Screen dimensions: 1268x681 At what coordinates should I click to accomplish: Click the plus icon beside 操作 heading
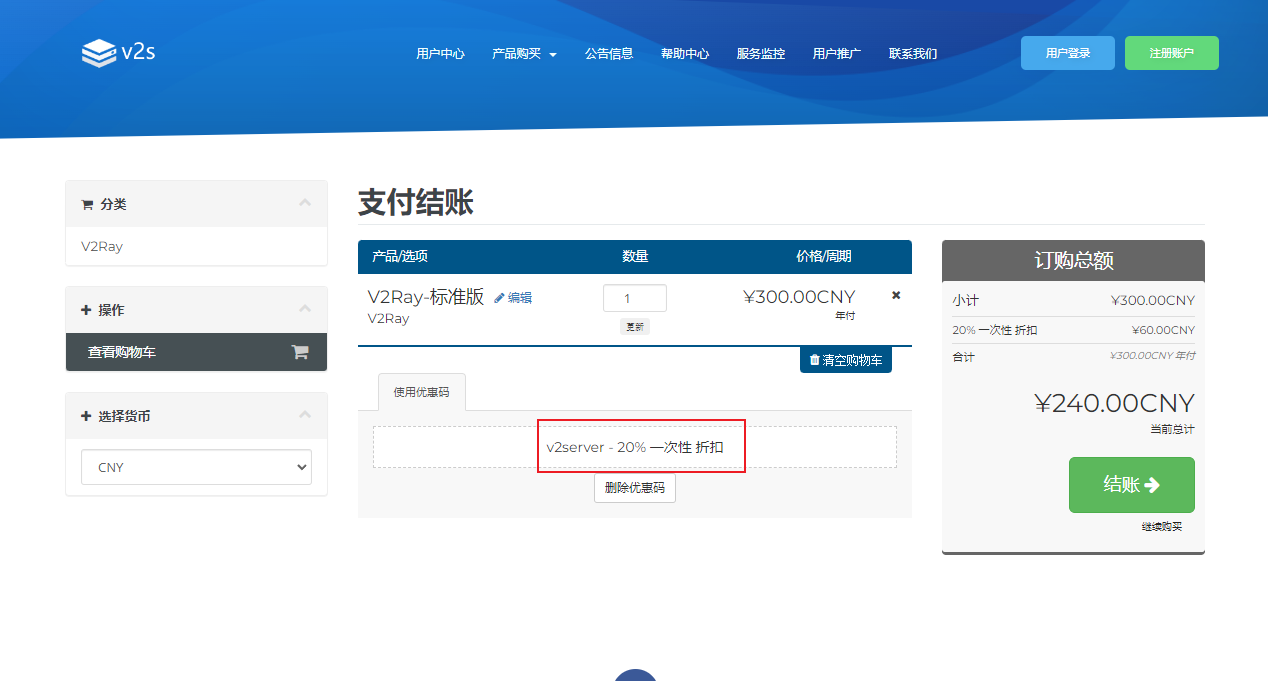click(86, 310)
